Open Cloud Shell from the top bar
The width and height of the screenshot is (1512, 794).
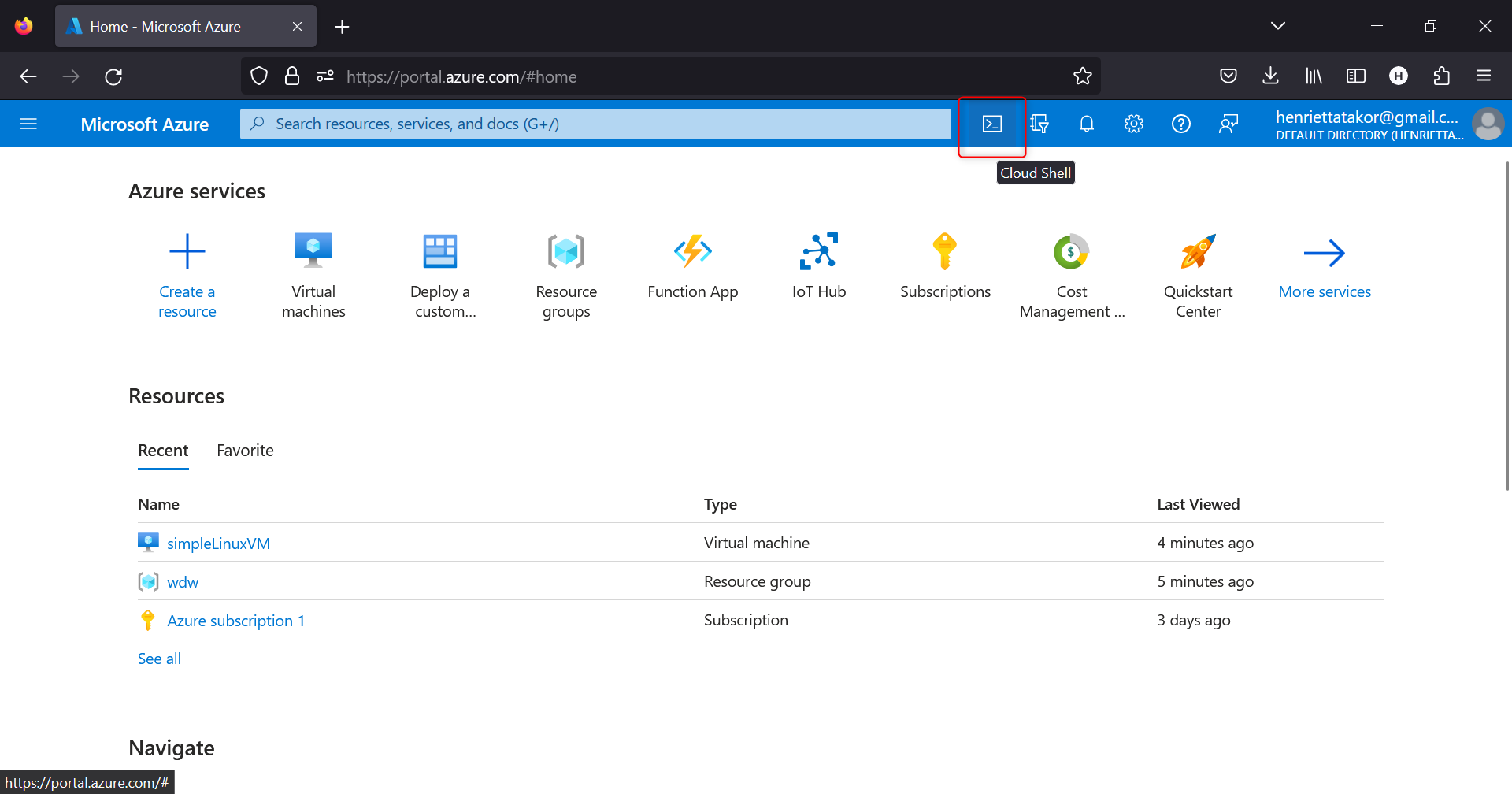pyautogui.click(x=991, y=124)
